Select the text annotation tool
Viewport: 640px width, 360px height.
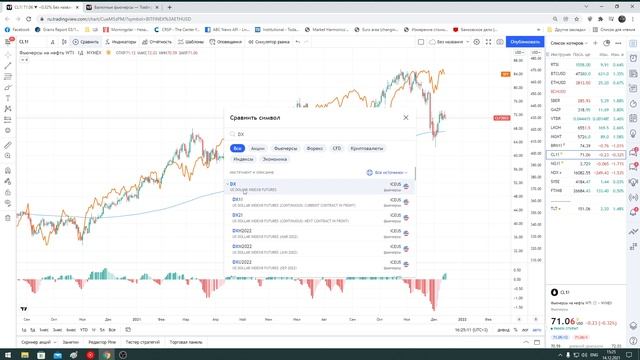coord(8,98)
